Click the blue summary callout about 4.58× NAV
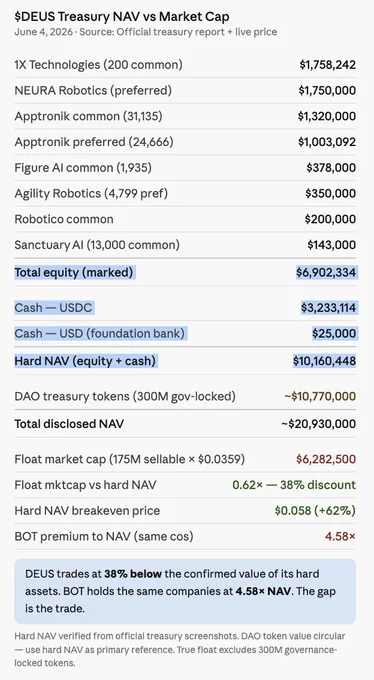This screenshot has width=374, height=680. (185, 591)
